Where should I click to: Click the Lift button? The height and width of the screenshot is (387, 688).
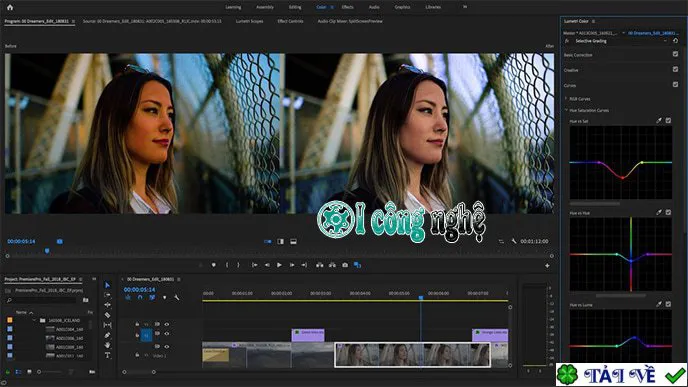click(x=319, y=265)
